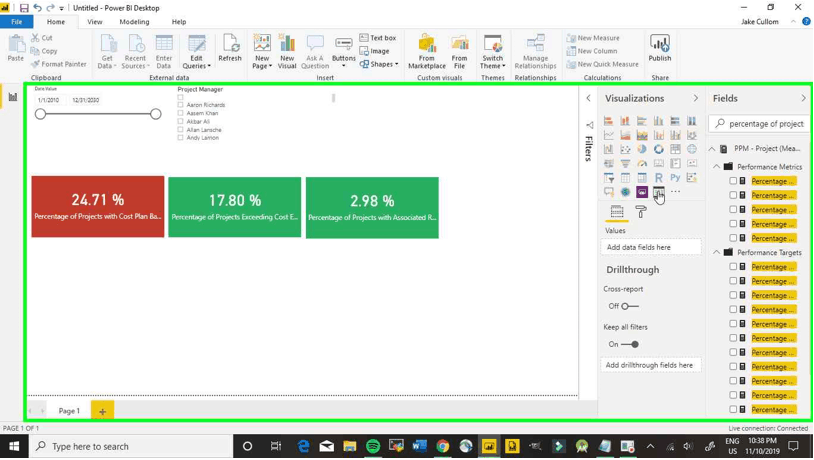
Task: Click the date slider's right handle
Action: click(x=156, y=114)
